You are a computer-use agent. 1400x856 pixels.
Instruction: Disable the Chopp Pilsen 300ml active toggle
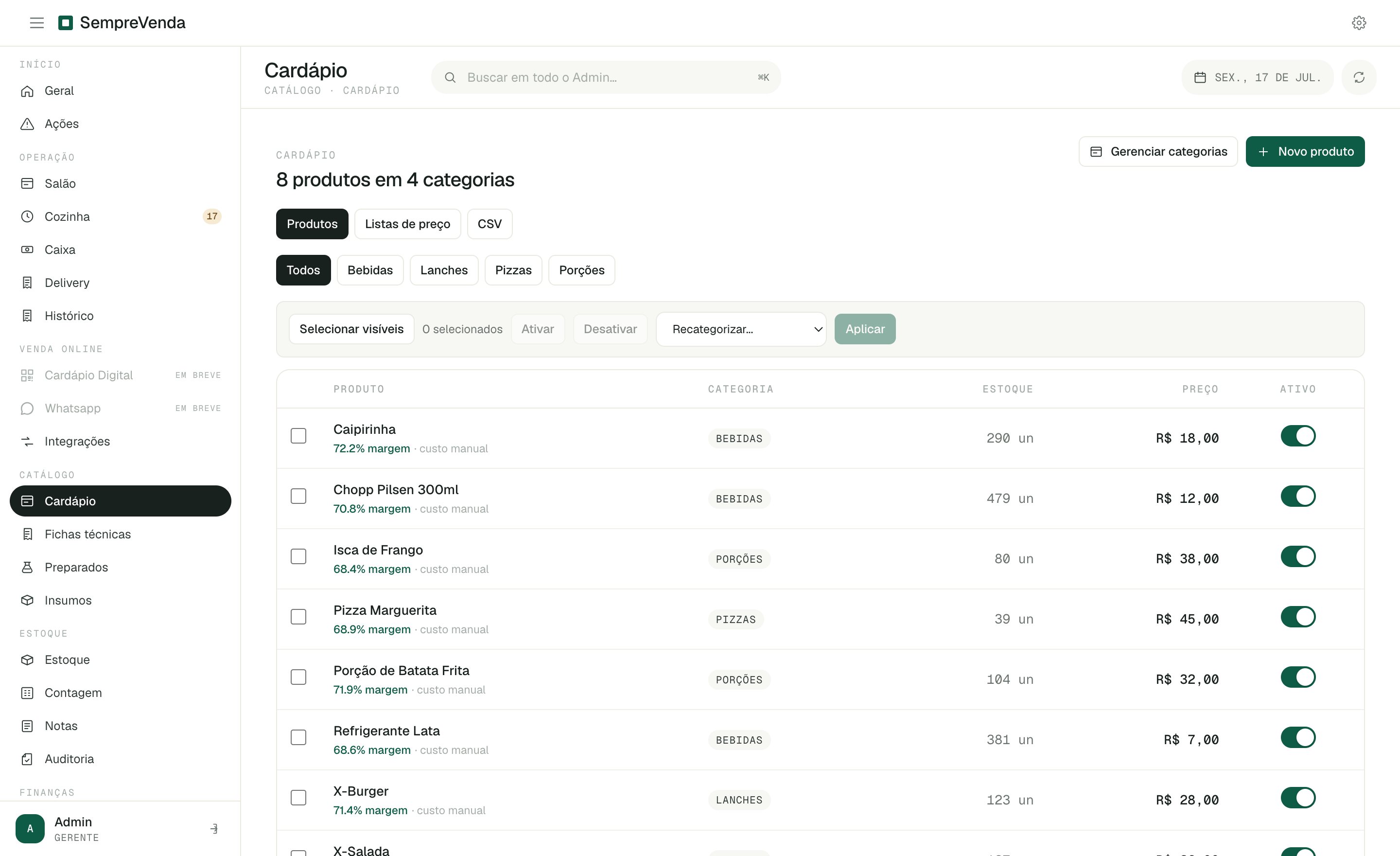pos(1298,496)
